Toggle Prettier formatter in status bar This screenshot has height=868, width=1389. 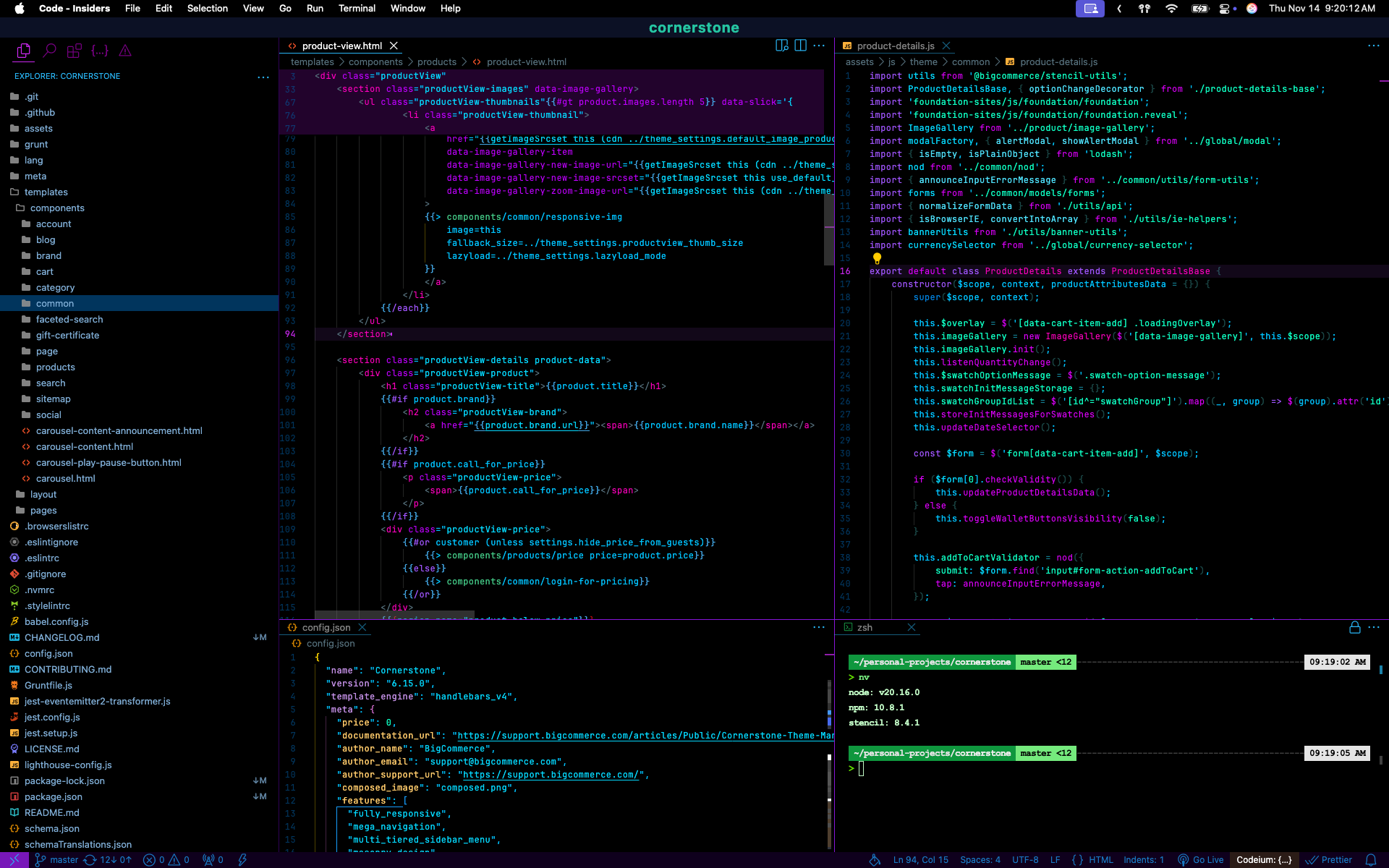click(1329, 860)
